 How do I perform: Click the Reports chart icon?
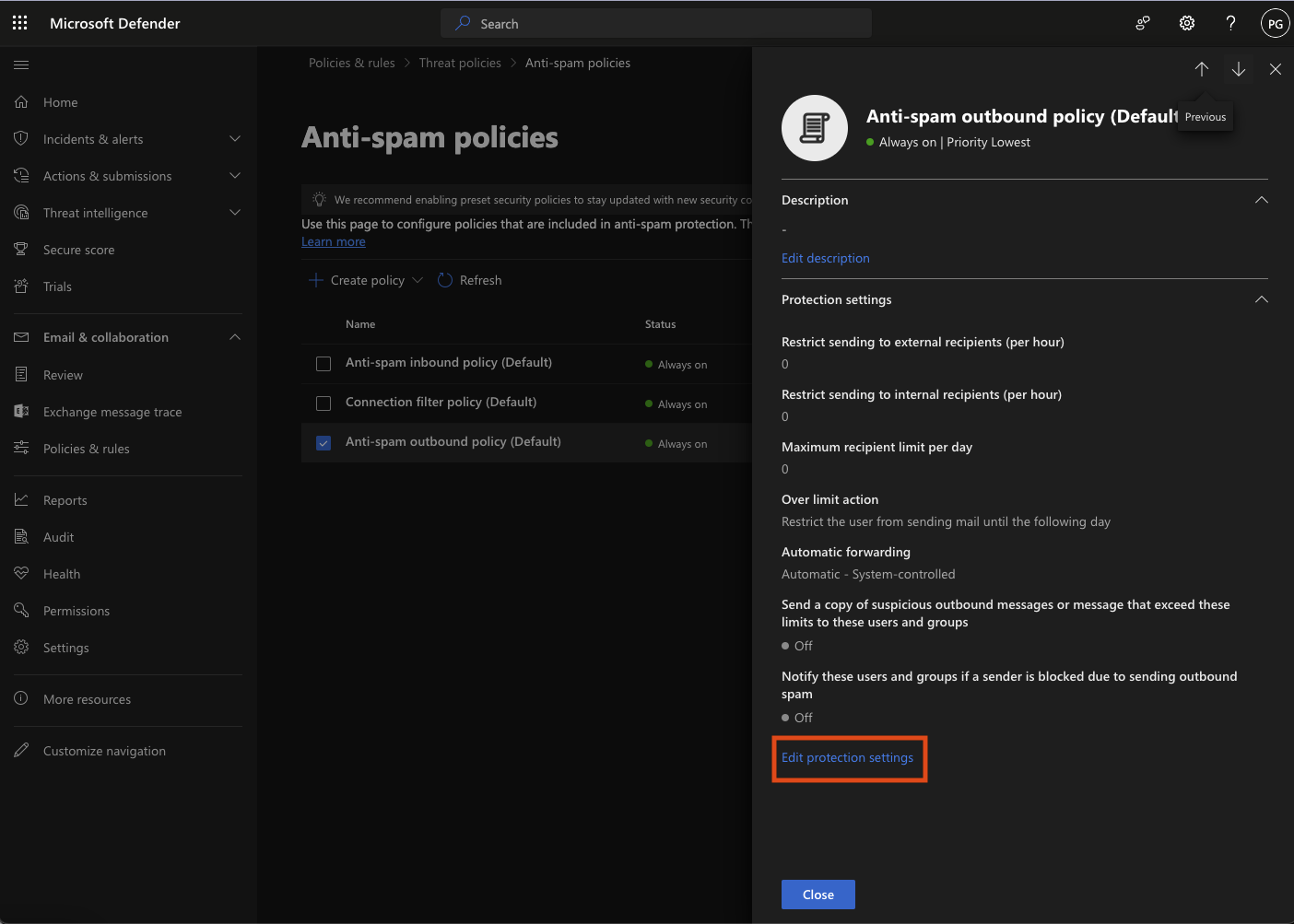click(21, 500)
